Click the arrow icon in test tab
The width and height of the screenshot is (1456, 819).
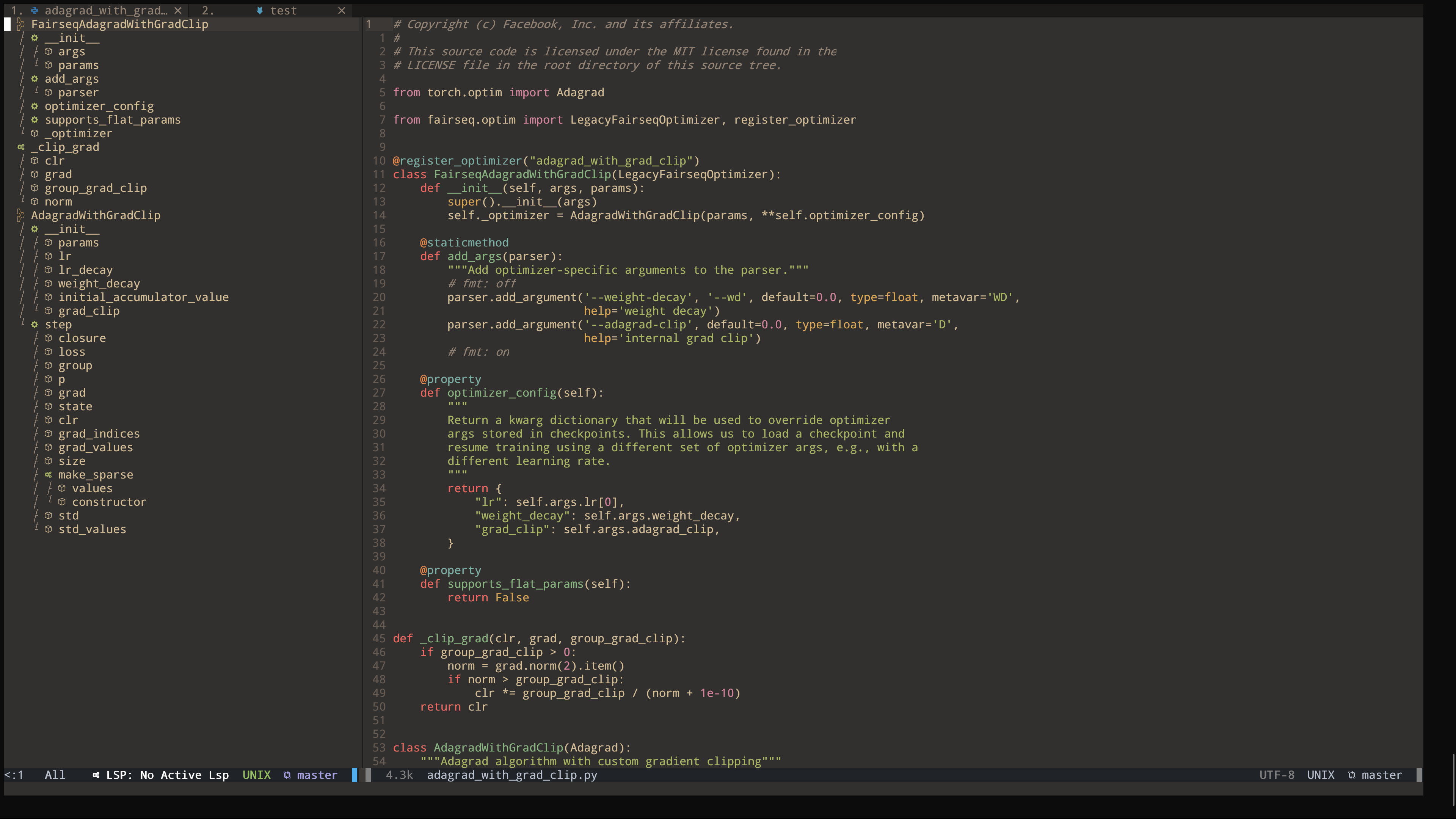coord(259,11)
